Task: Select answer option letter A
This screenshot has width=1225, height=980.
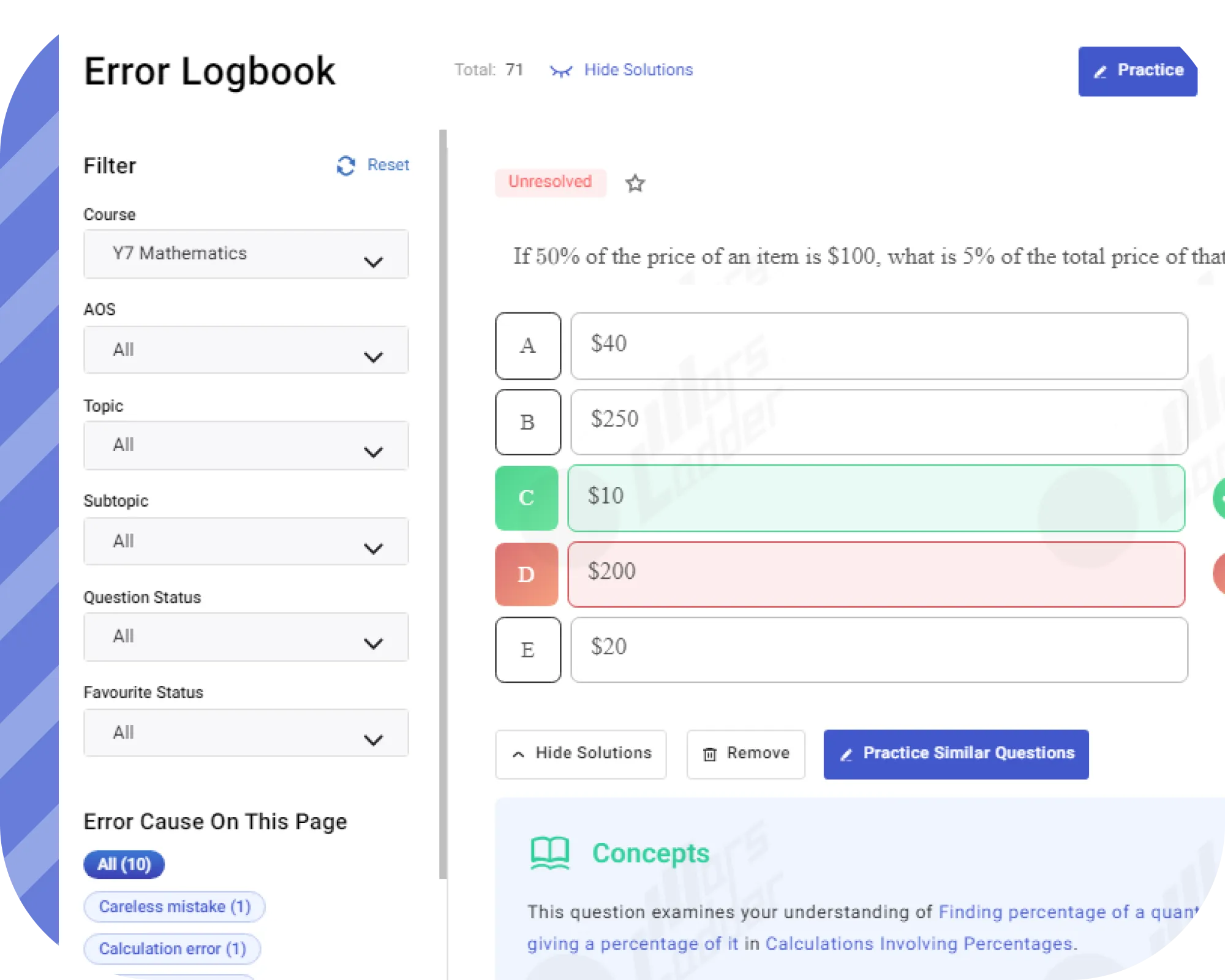Action: pyautogui.click(x=528, y=346)
